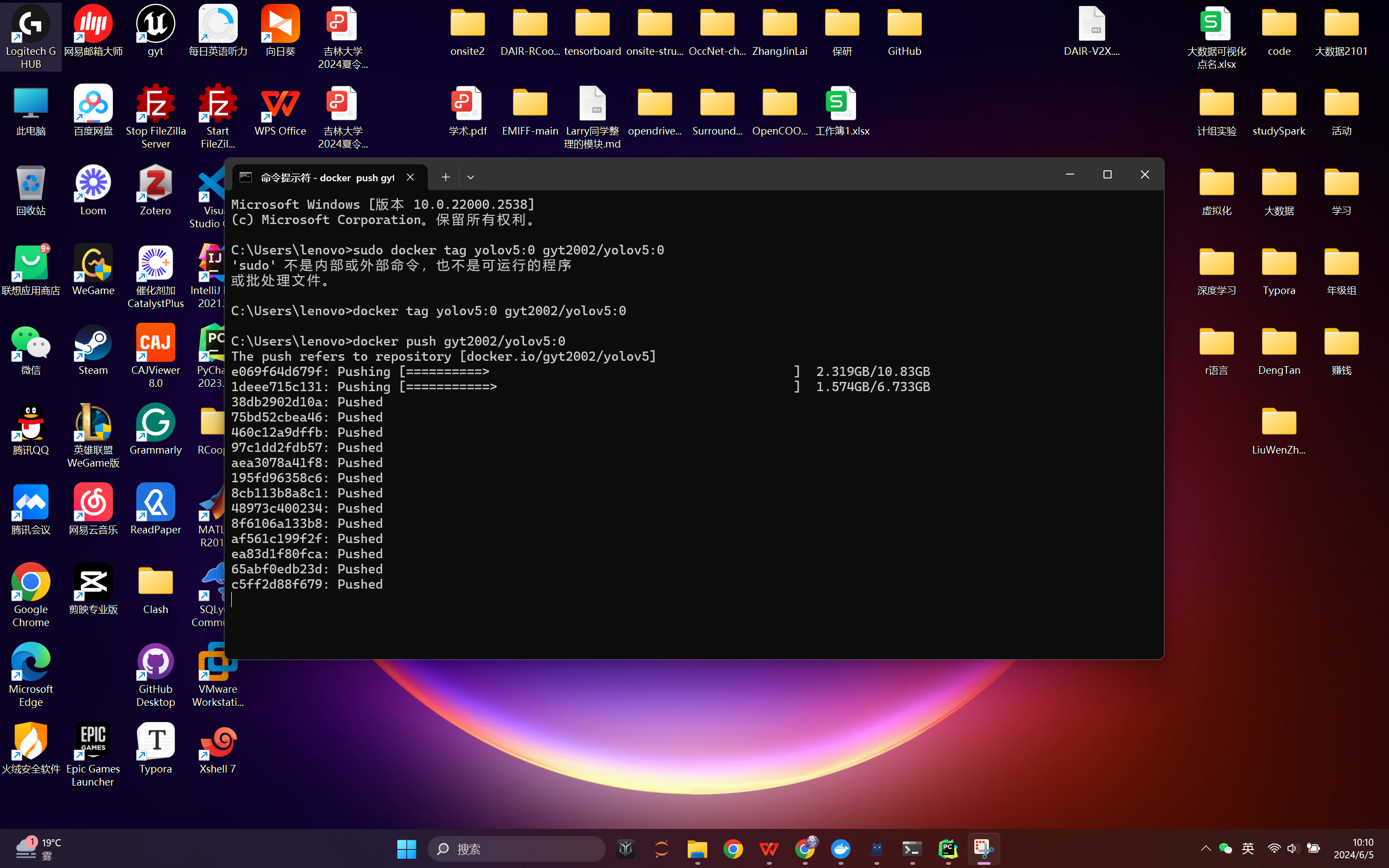
Task: Open ZhangJinLai folder
Action: point(779,29)
